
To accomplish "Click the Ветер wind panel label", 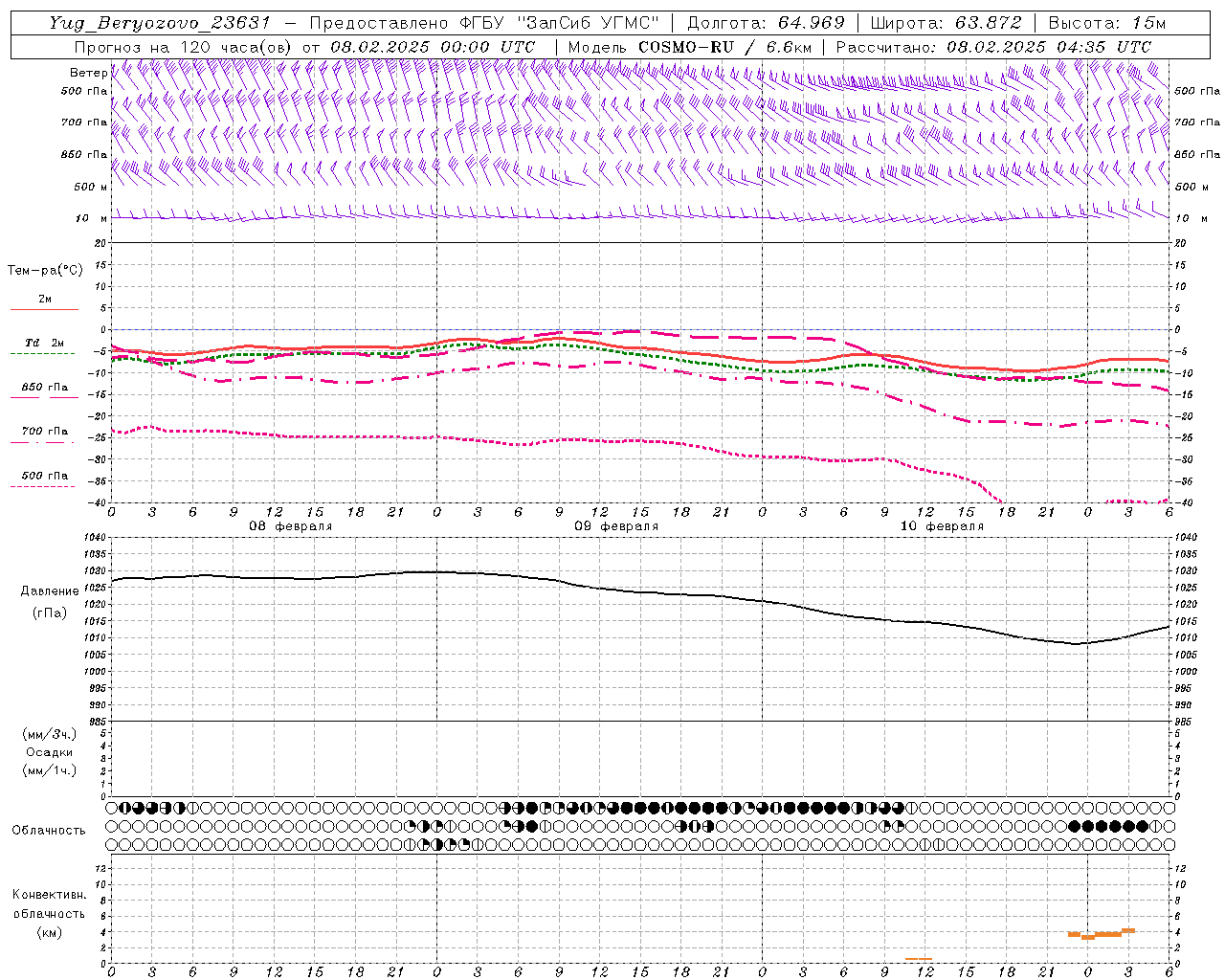I will (x=88, y=73).
